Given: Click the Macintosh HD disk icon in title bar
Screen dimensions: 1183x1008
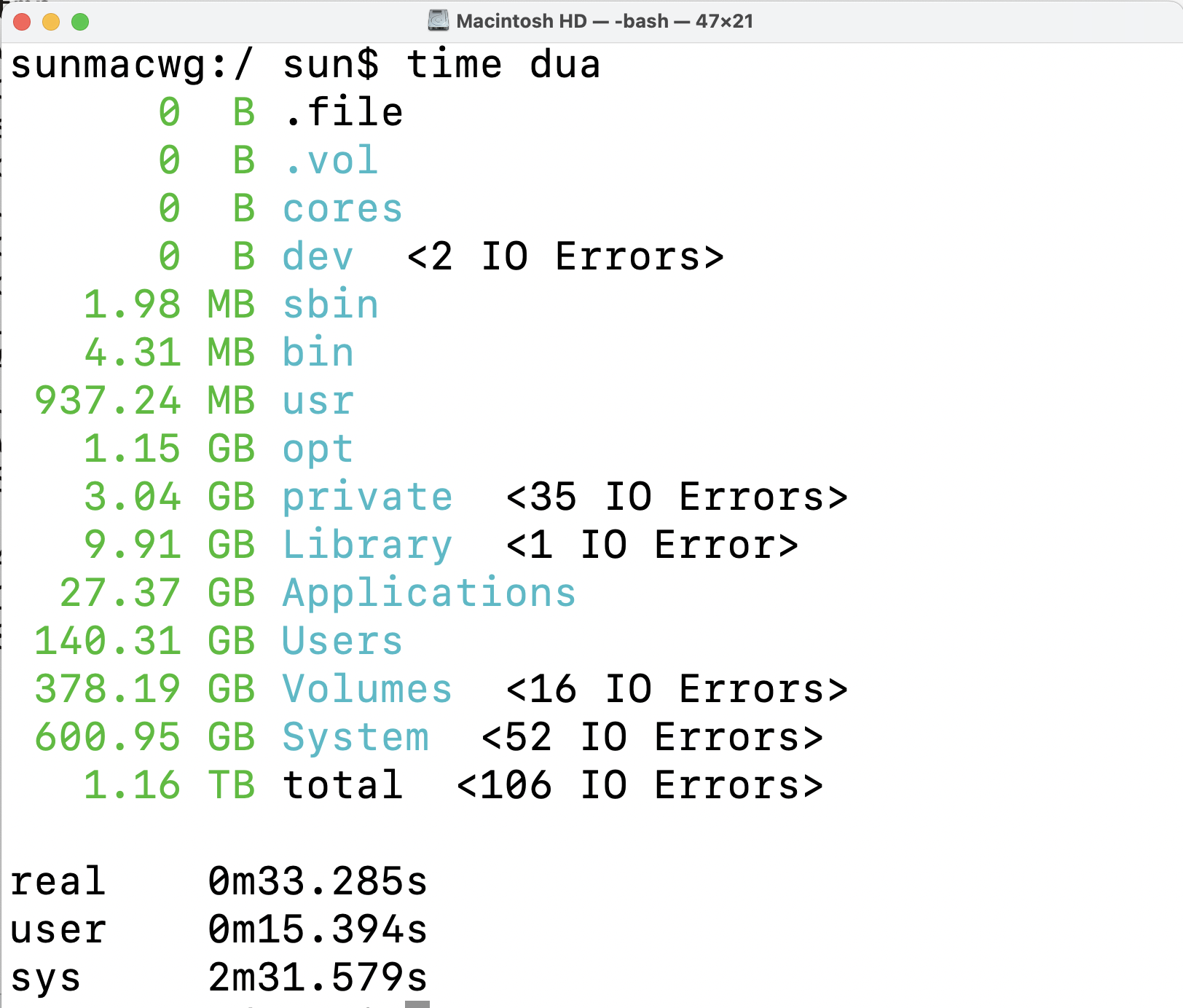Looking at the screenshot, I should 438,20.
